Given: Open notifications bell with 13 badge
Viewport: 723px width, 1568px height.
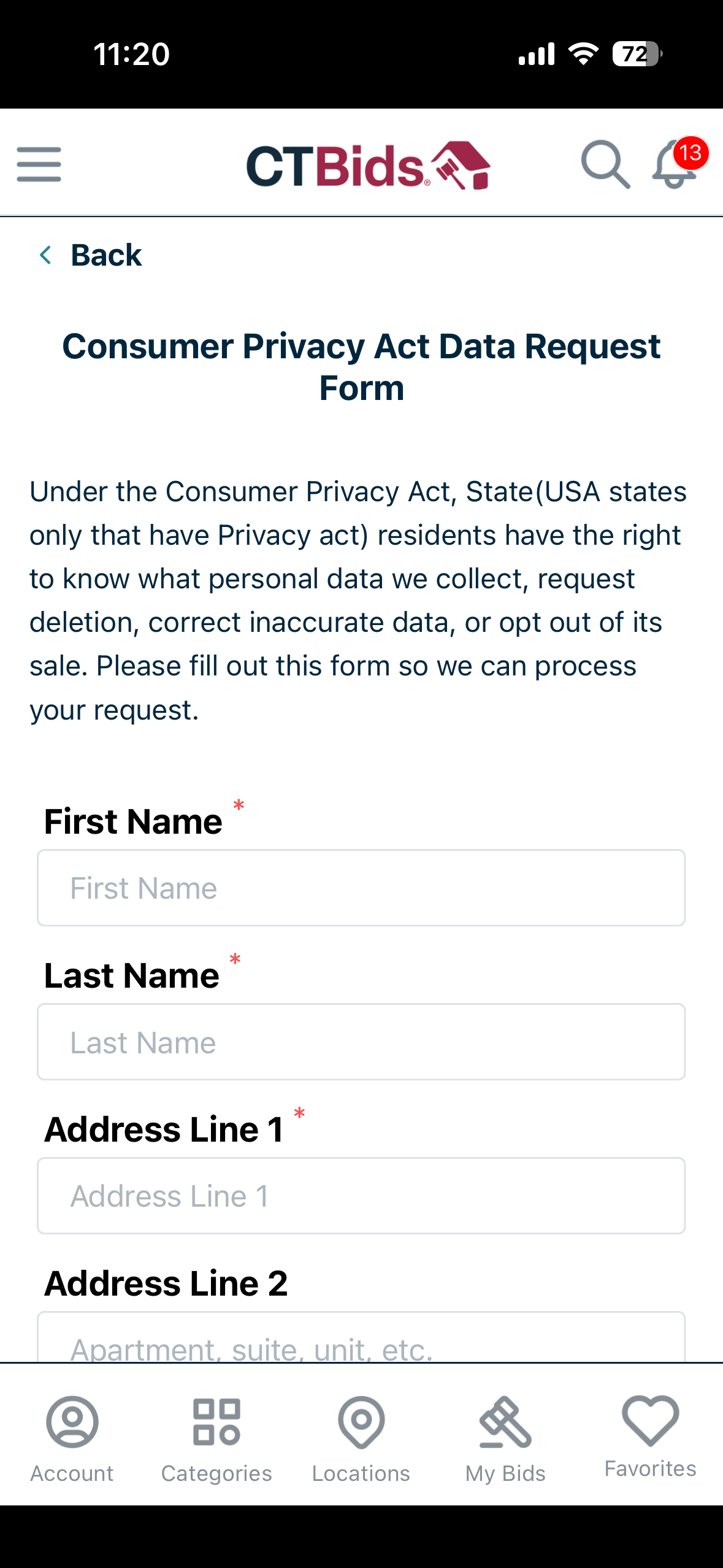Looking at the screenshot, I should 675,164.
